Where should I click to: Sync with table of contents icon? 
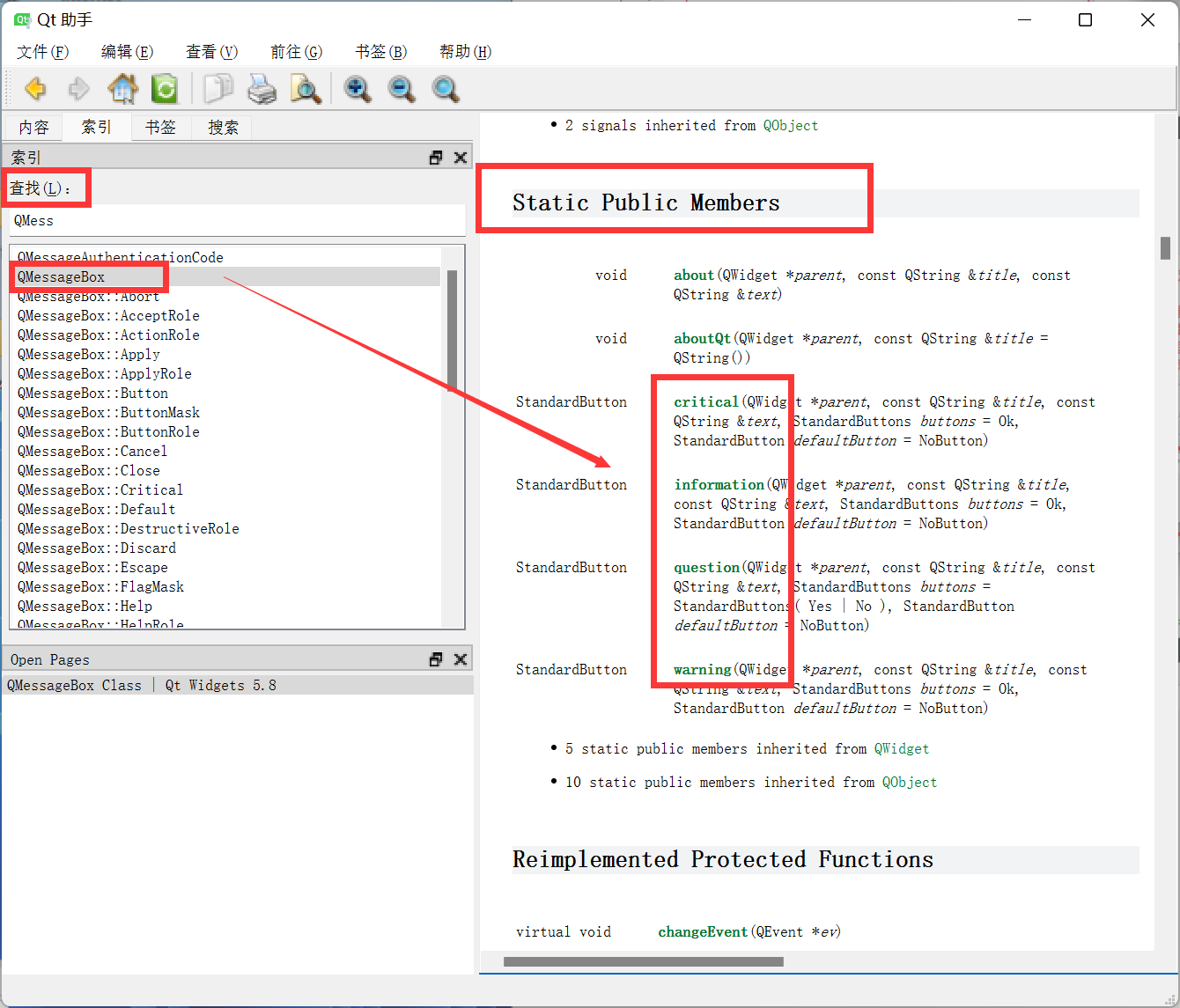(165, 89)
